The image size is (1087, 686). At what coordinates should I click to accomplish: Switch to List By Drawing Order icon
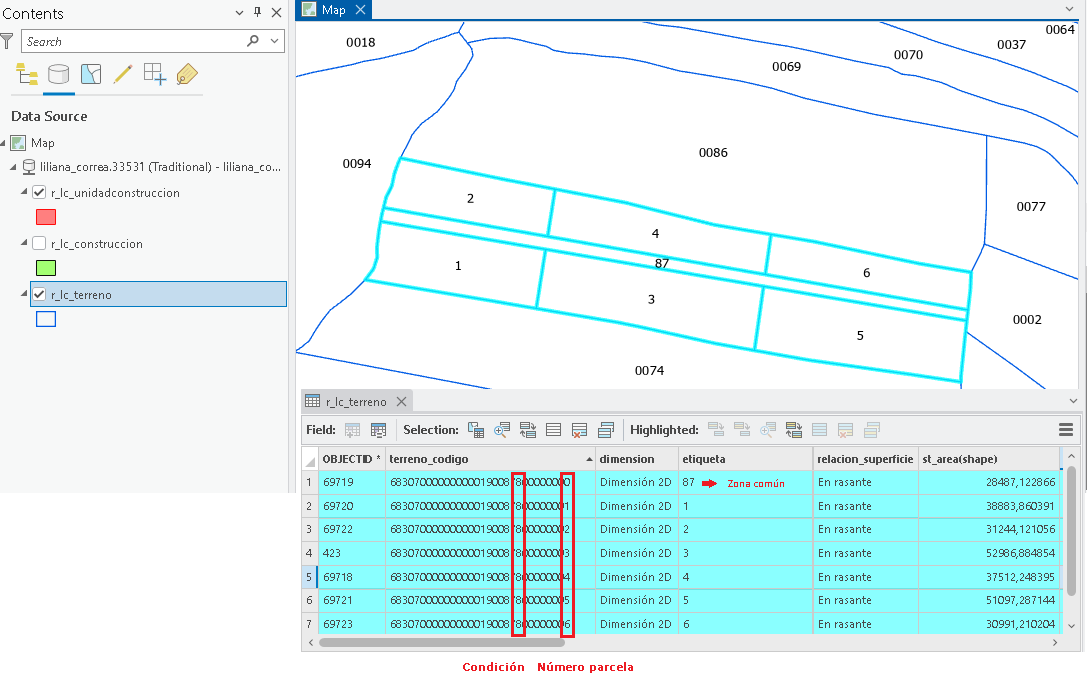(26, 74)
